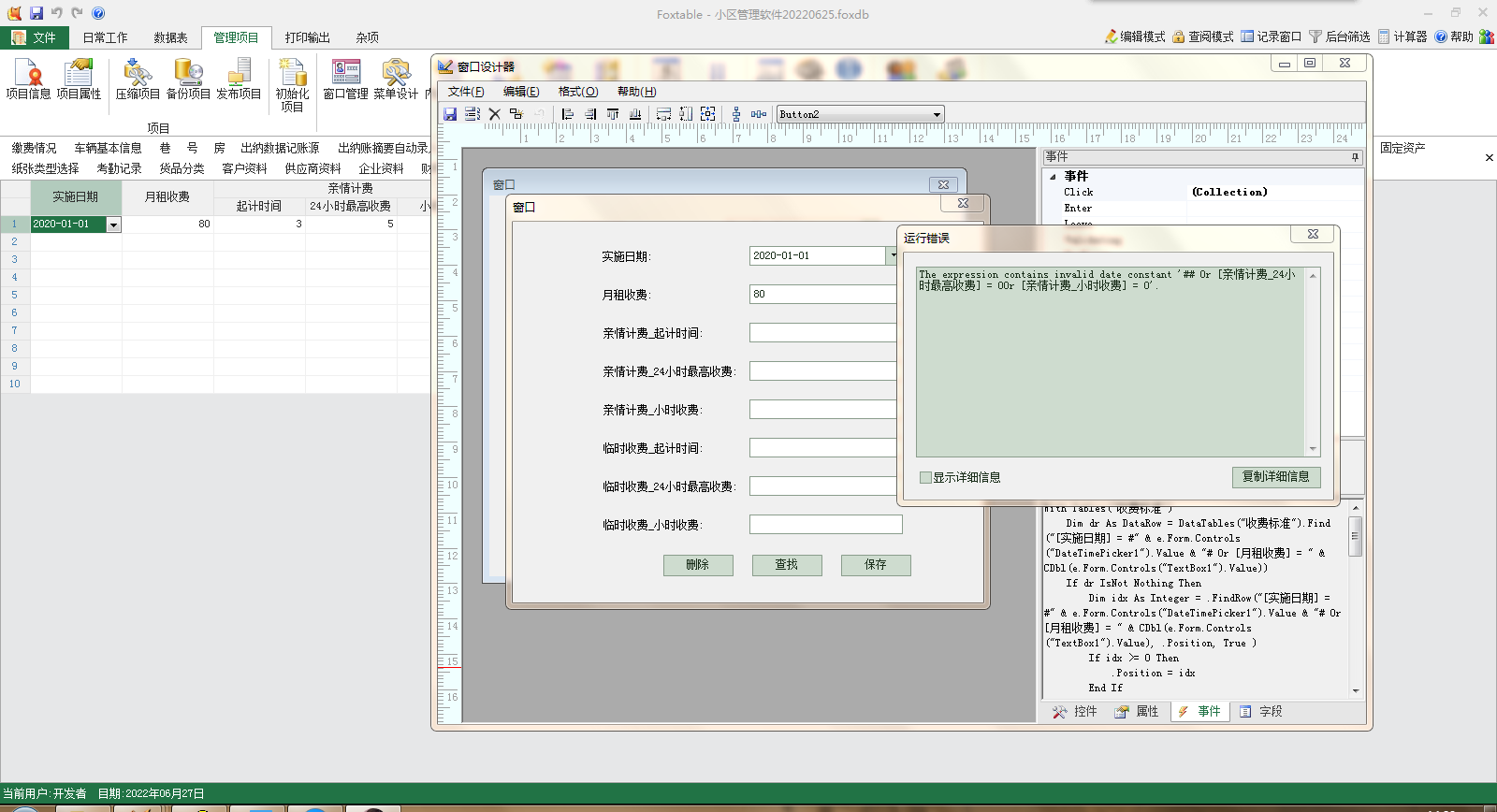Switch to 编辑模式
Screen dimensions: 1497x812
click(1134, 36)
